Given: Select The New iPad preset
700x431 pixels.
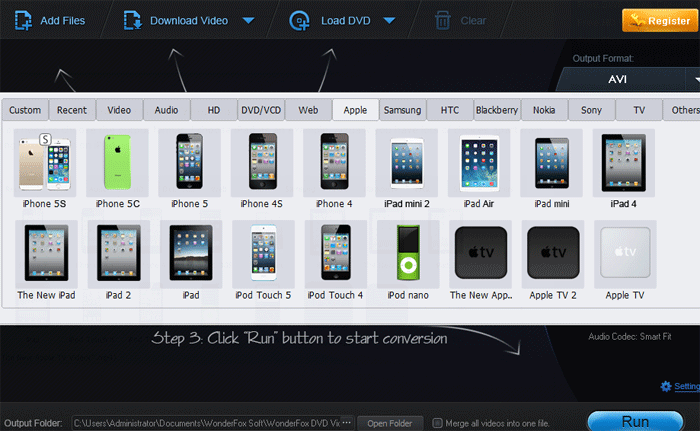Looking at the screenshot, I should [x=46, y=254].
